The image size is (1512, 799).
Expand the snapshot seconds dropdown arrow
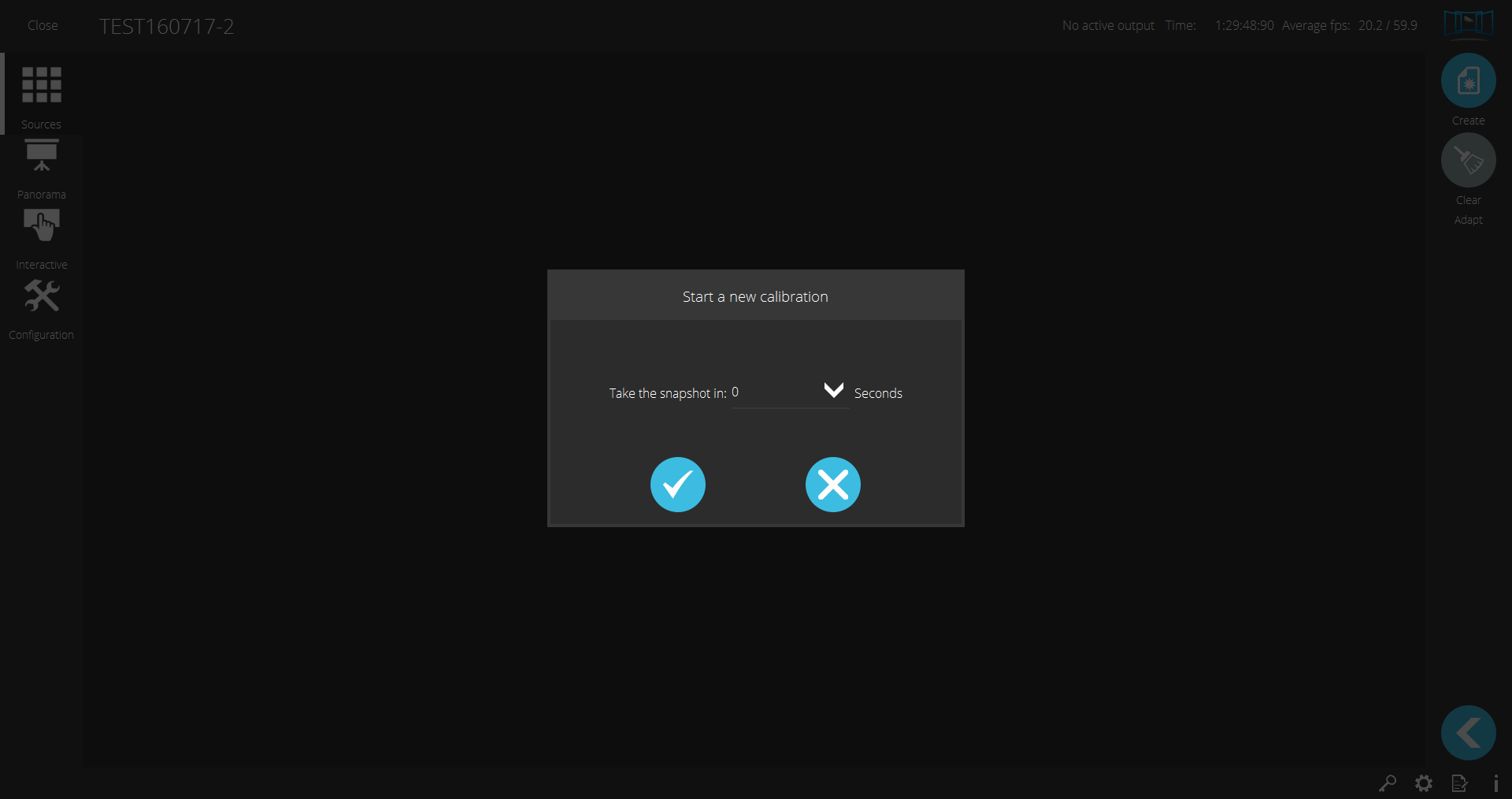click(834, 390)
